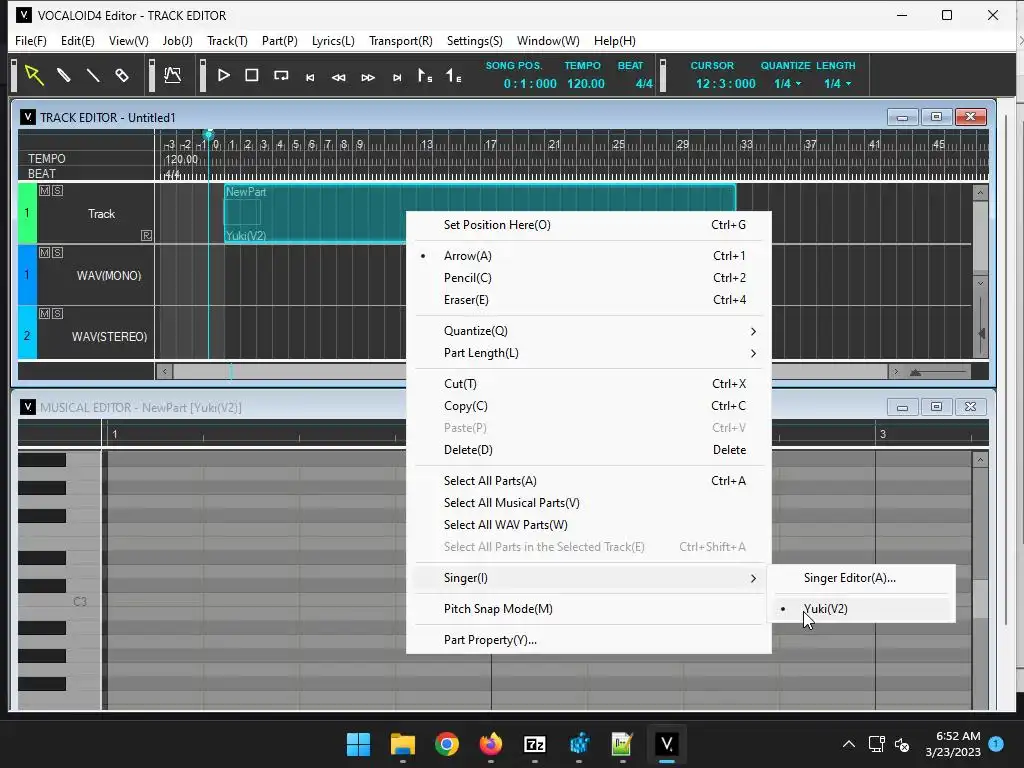Click track editor horizontal scrollbar right arrow

(896, 372)
